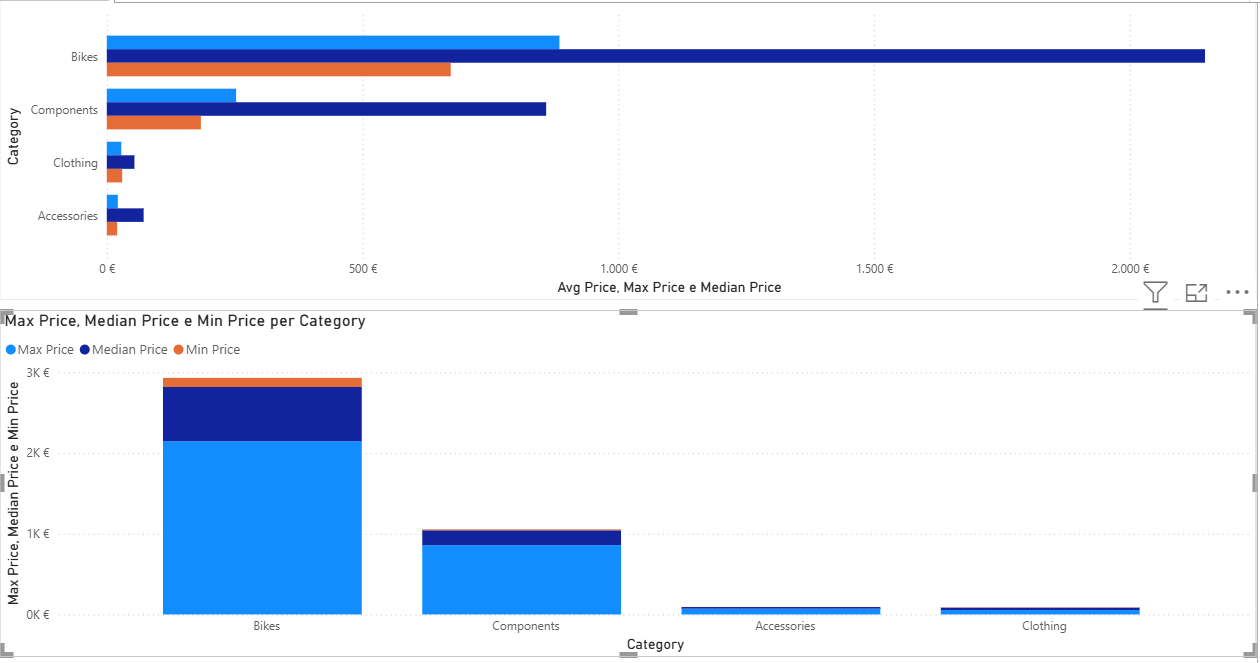Click the Clothing label on the lower x-axis
The height and width of the screenshot is (663, 1260).
click(1044, 626)
